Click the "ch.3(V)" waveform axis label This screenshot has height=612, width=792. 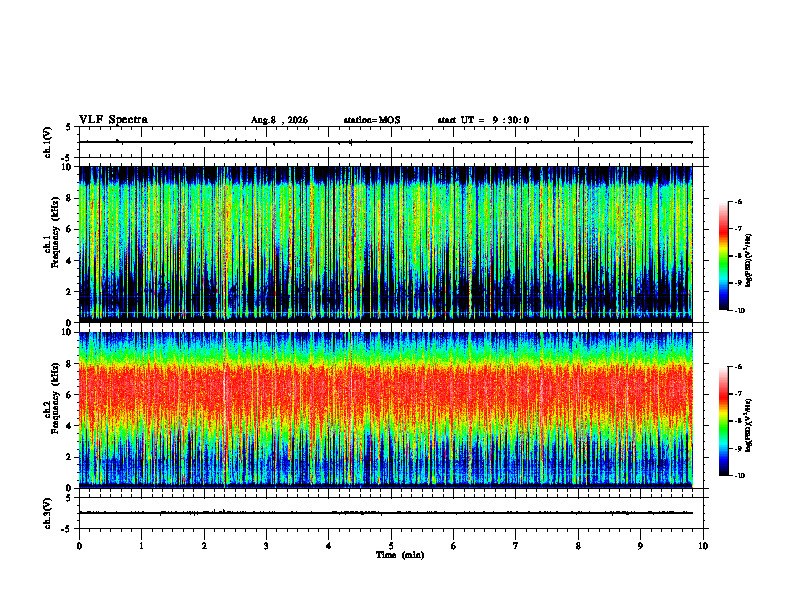tap(48, 513)
